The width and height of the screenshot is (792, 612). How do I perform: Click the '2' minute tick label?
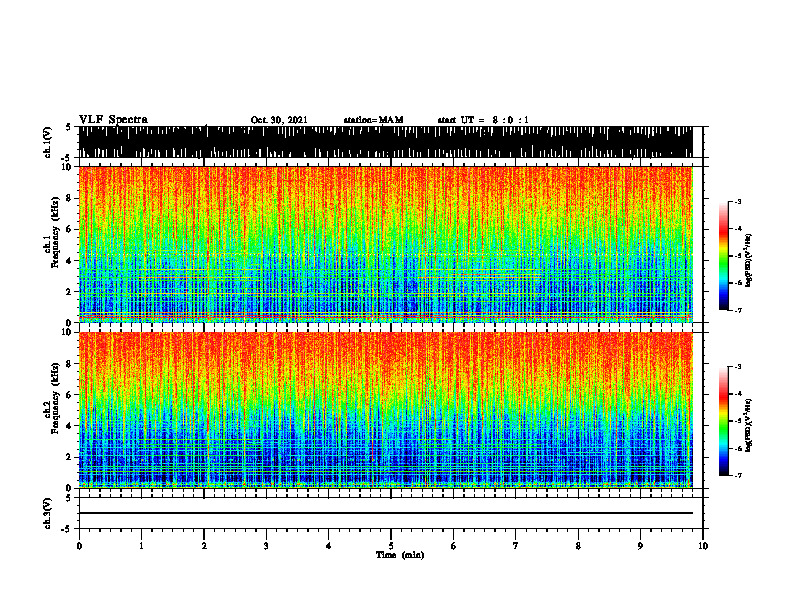(204, 546)
